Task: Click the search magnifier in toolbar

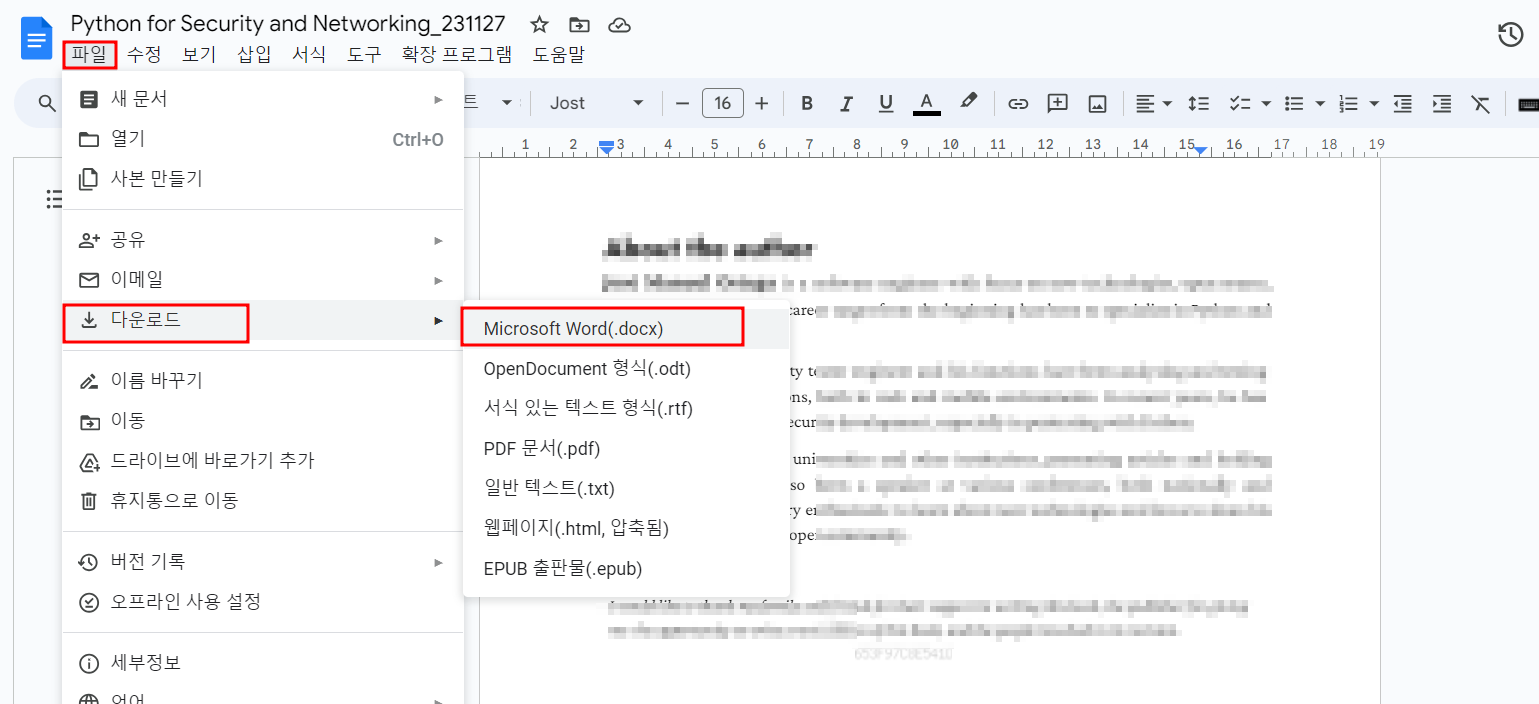Action: pos(47,103)
